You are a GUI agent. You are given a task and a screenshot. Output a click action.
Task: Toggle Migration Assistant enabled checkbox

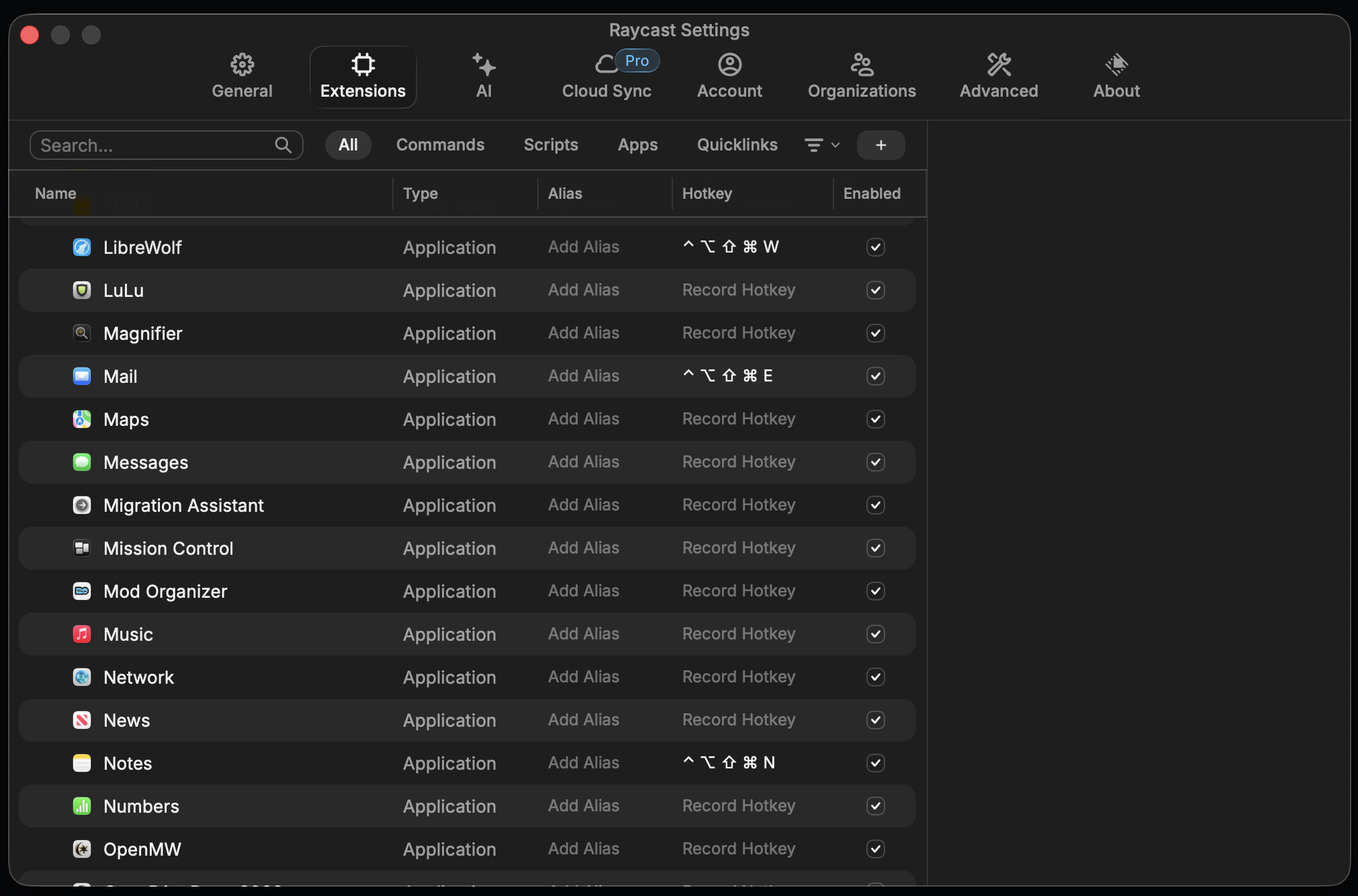tap(876, 505)
